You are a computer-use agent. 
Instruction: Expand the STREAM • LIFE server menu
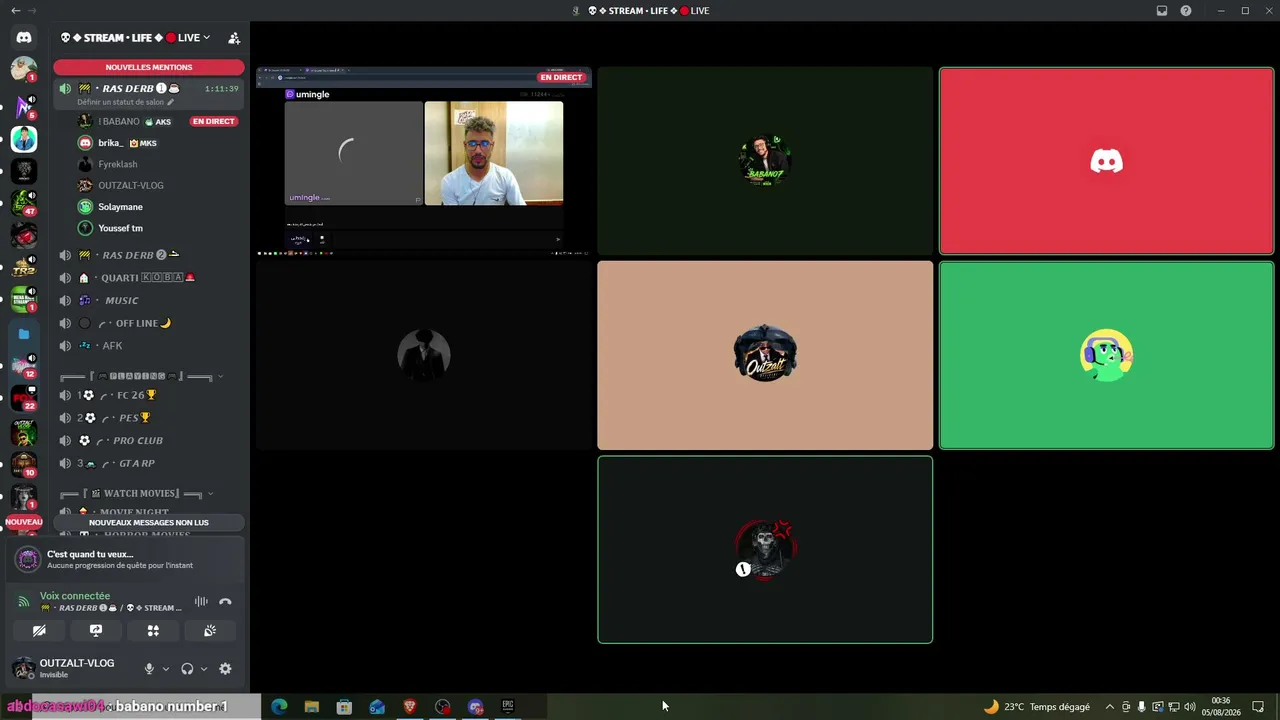135,38
